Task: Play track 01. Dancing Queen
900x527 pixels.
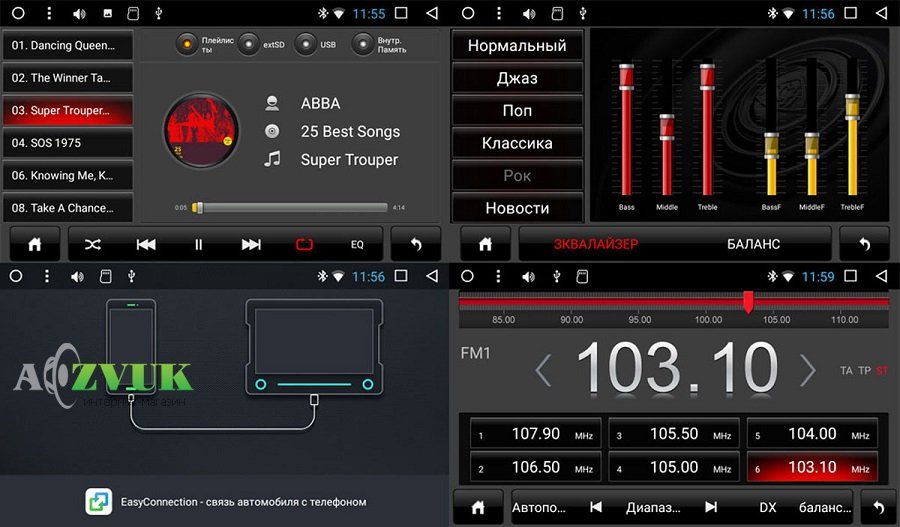Action: (68, 45)
